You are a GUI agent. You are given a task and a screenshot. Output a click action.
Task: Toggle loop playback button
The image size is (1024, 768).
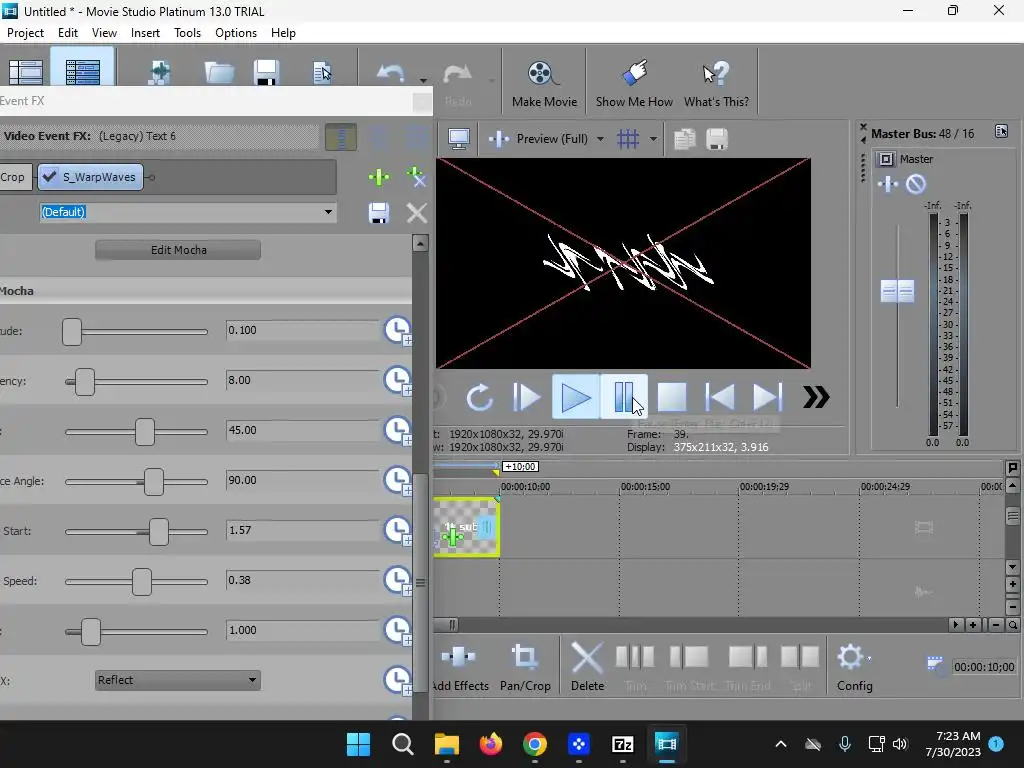(x=479, y=397)
